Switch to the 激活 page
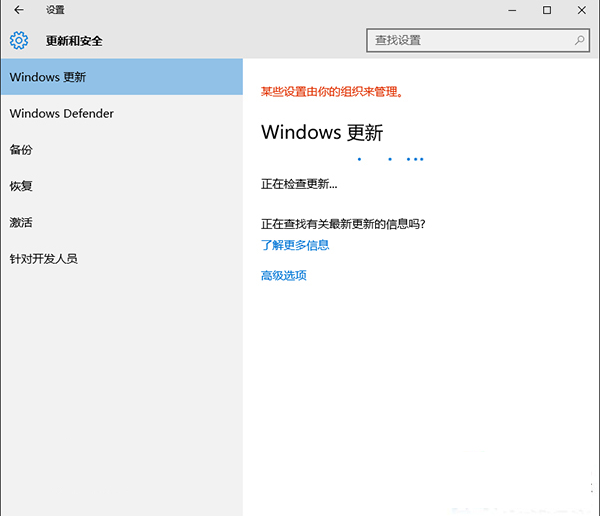This screenshot has height=516, width=600. tap(21, 222)
